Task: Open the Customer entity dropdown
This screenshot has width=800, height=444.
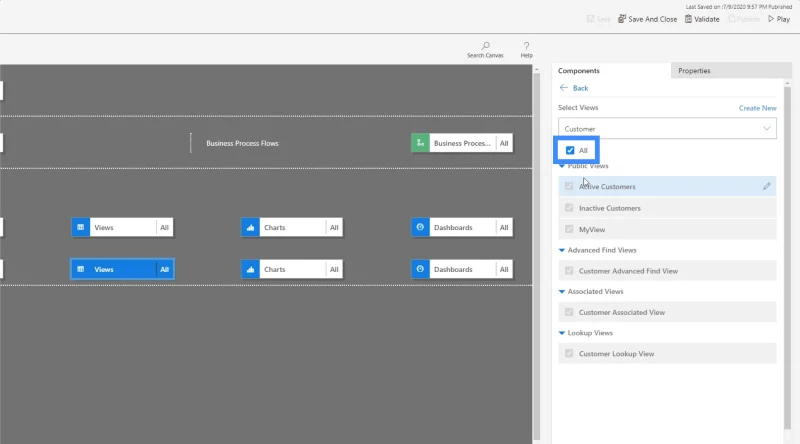Action: click(667, 129)
